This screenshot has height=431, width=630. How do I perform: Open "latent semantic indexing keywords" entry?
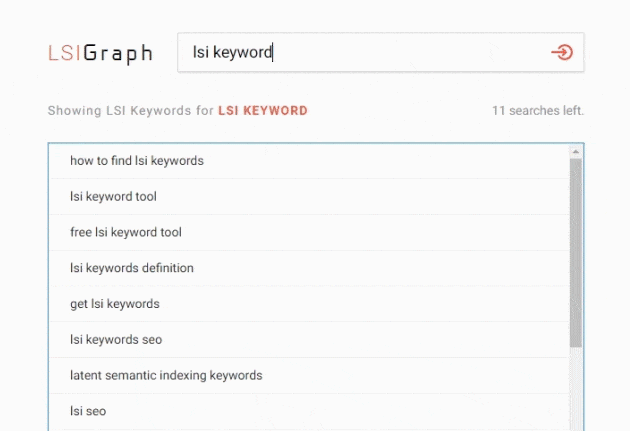(309, 375)
